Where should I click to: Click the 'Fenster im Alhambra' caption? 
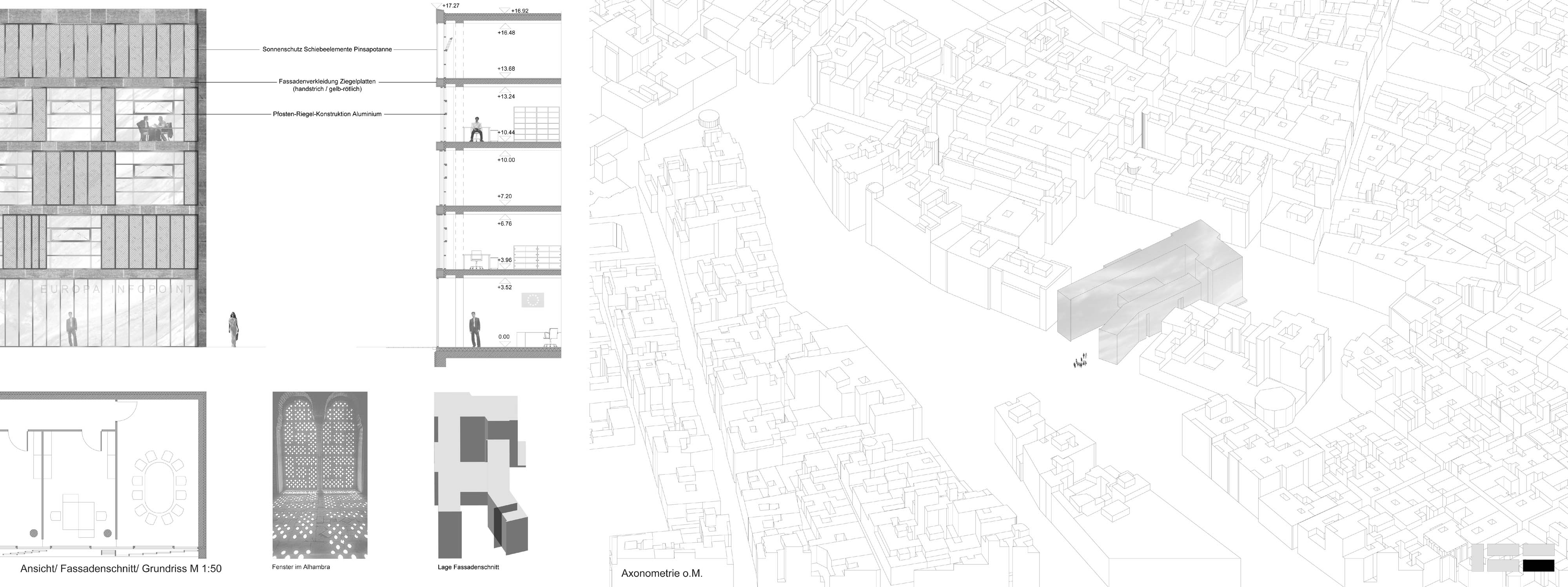pyautogui.click(x=301, y=567)
